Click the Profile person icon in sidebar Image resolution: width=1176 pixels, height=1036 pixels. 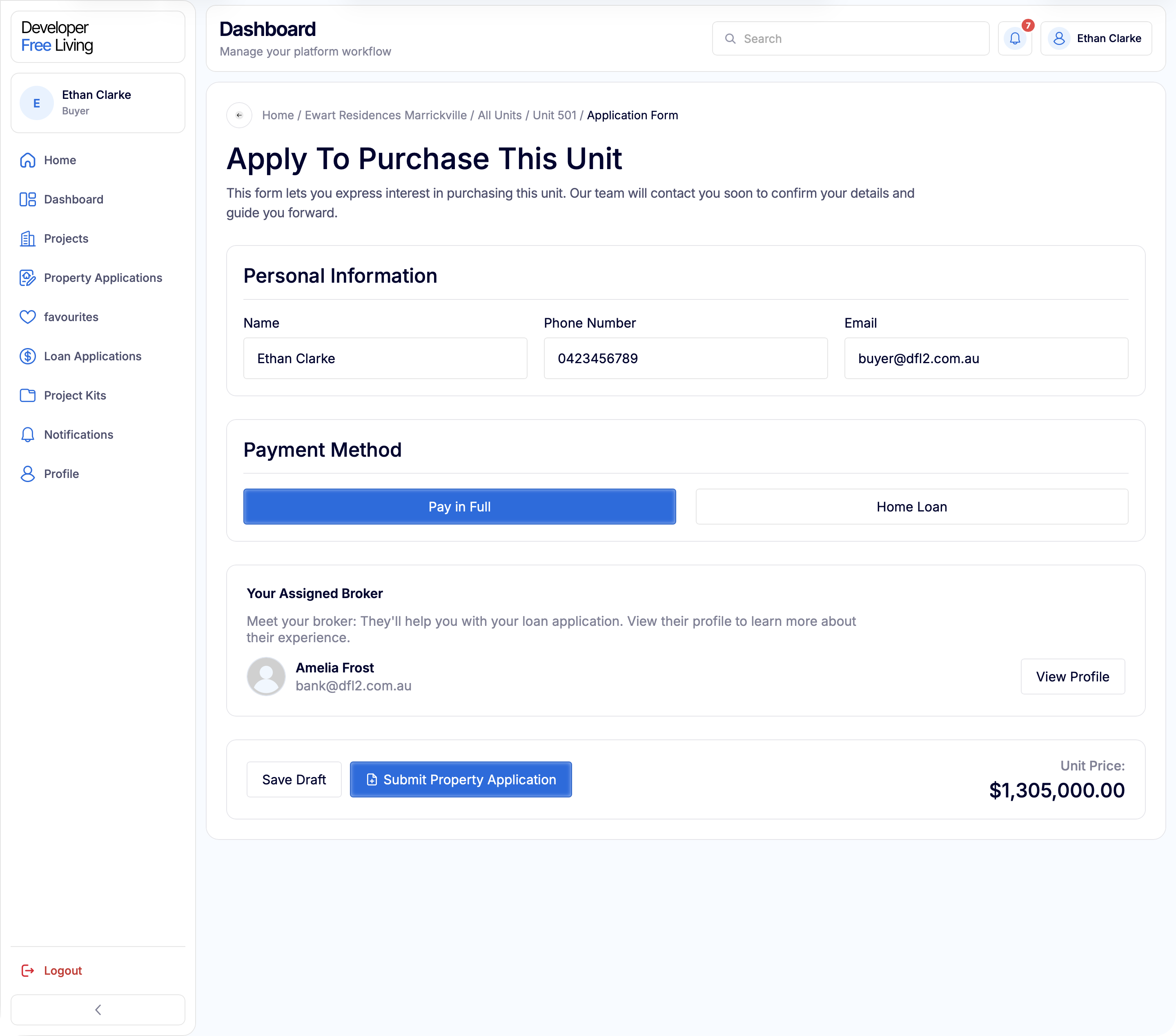point(28,474)
